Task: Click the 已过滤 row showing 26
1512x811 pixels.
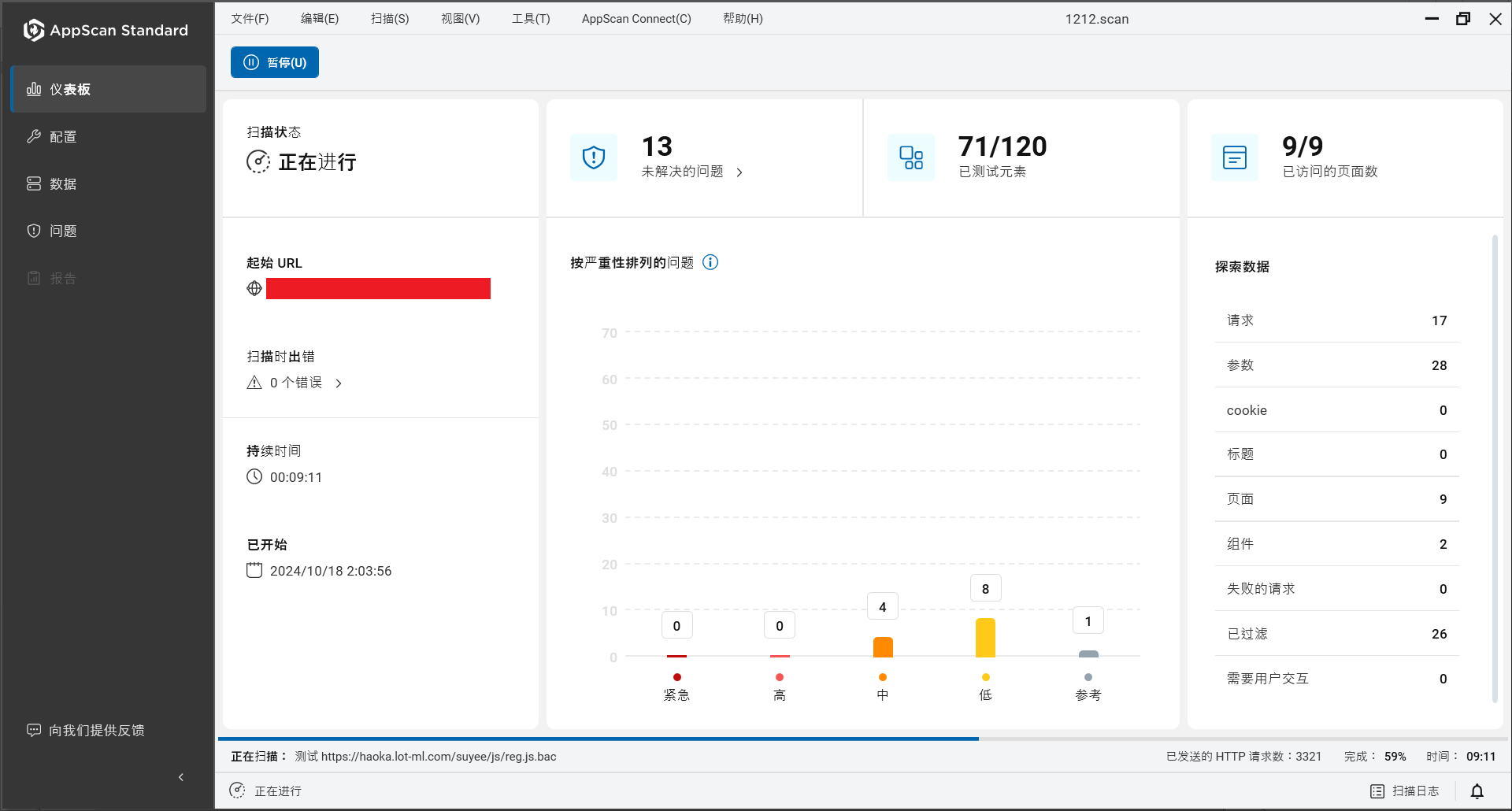Action: [x=1337, y=634]
